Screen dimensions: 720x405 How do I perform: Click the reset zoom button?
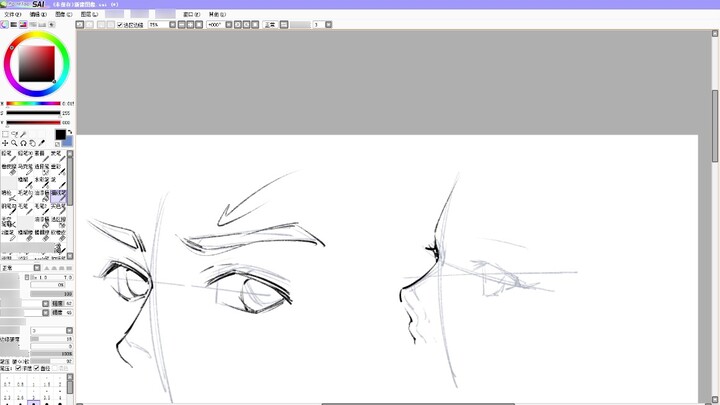point(199,24)
